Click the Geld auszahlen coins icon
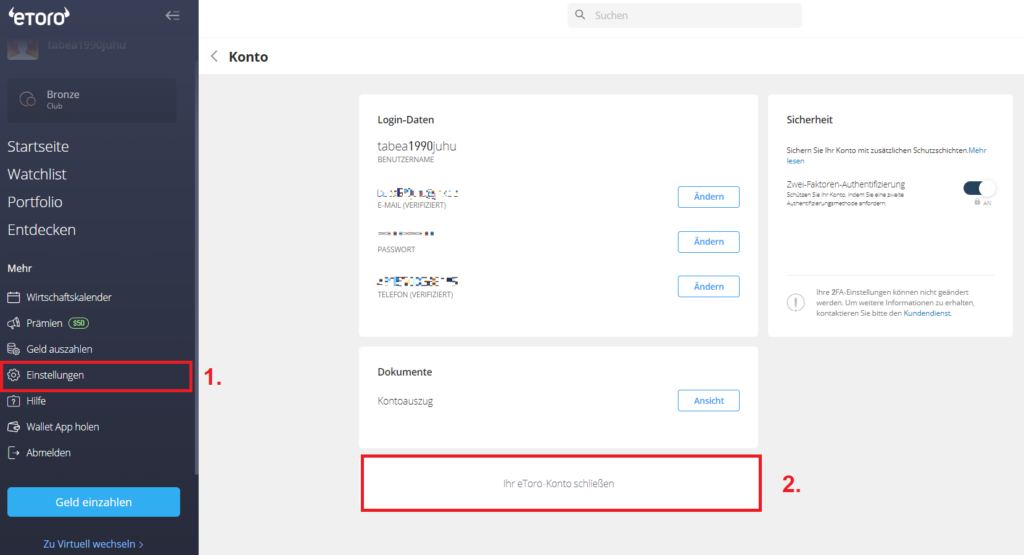 [14, 349]
